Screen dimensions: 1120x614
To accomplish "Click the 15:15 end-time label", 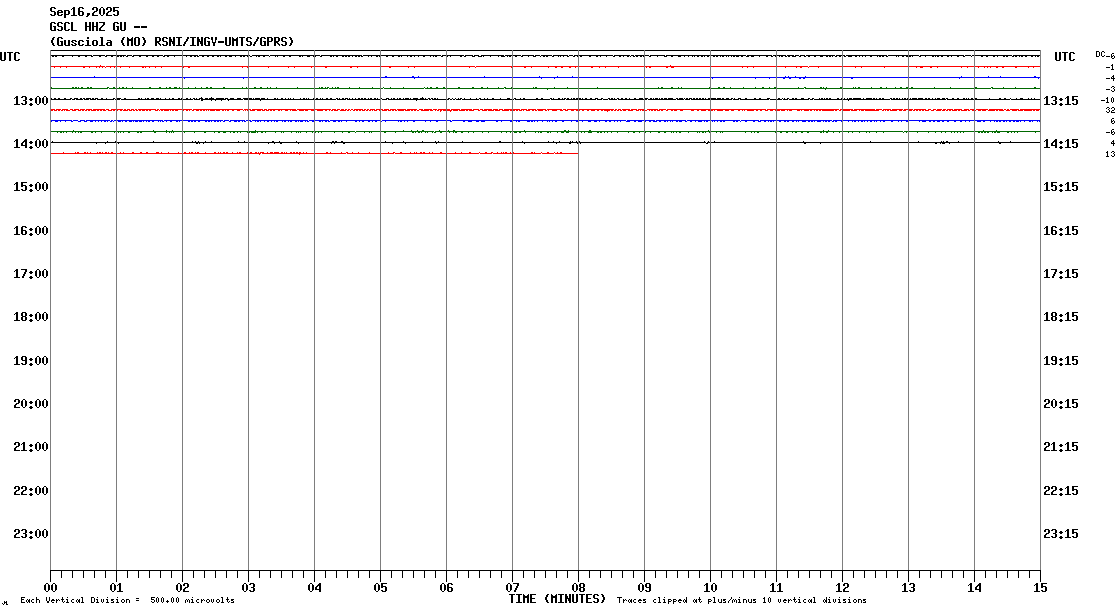I will (1061, 187).
